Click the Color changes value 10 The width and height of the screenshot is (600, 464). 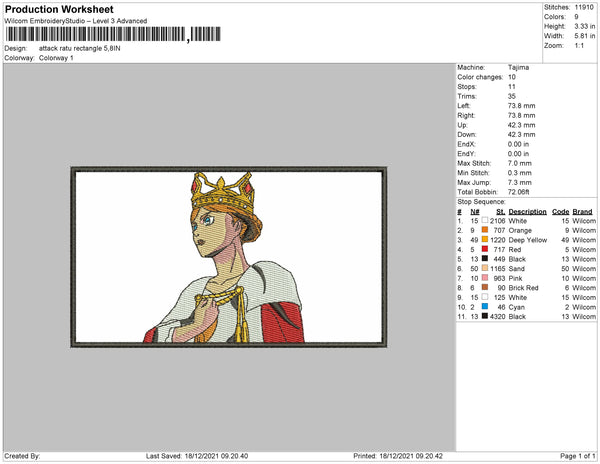[x=512, y=77]
